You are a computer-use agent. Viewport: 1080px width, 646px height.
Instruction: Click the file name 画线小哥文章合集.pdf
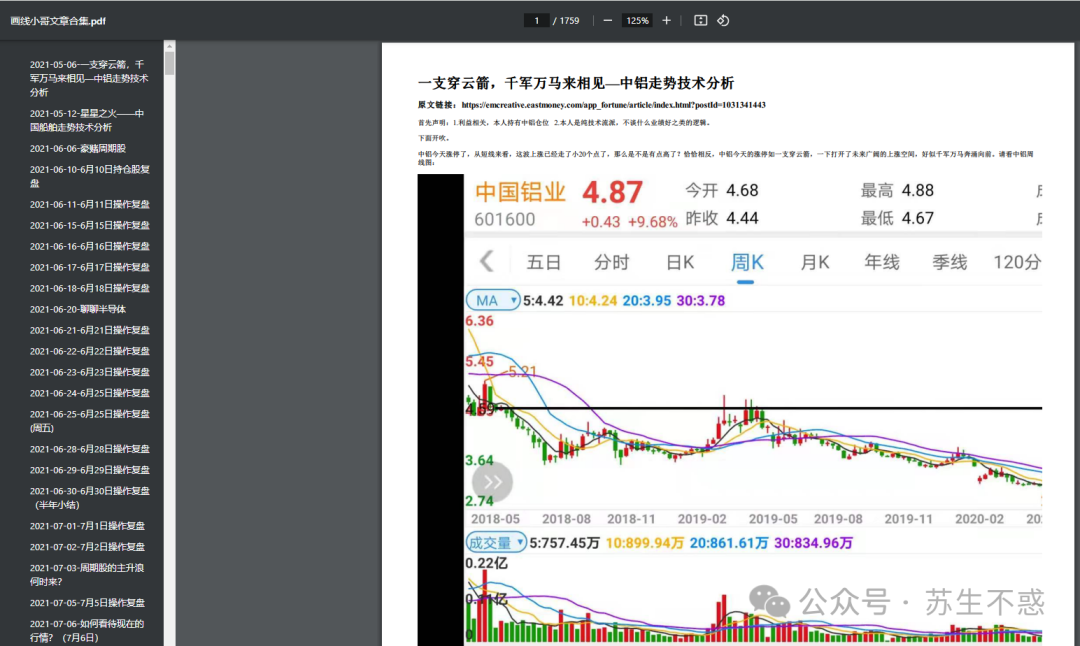(58, 21)
